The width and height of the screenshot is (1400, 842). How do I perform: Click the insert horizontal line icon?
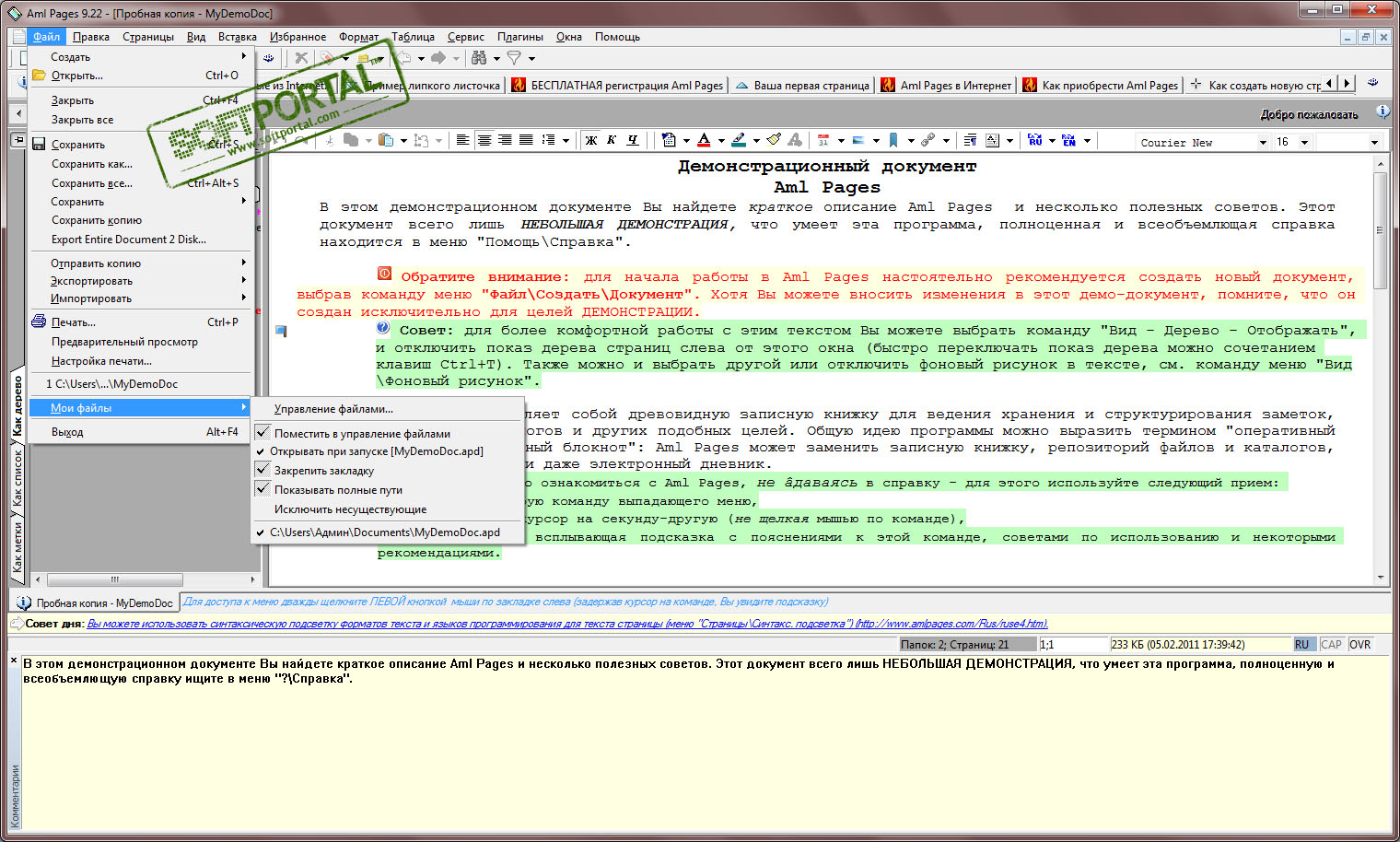(x=858, y=140)
